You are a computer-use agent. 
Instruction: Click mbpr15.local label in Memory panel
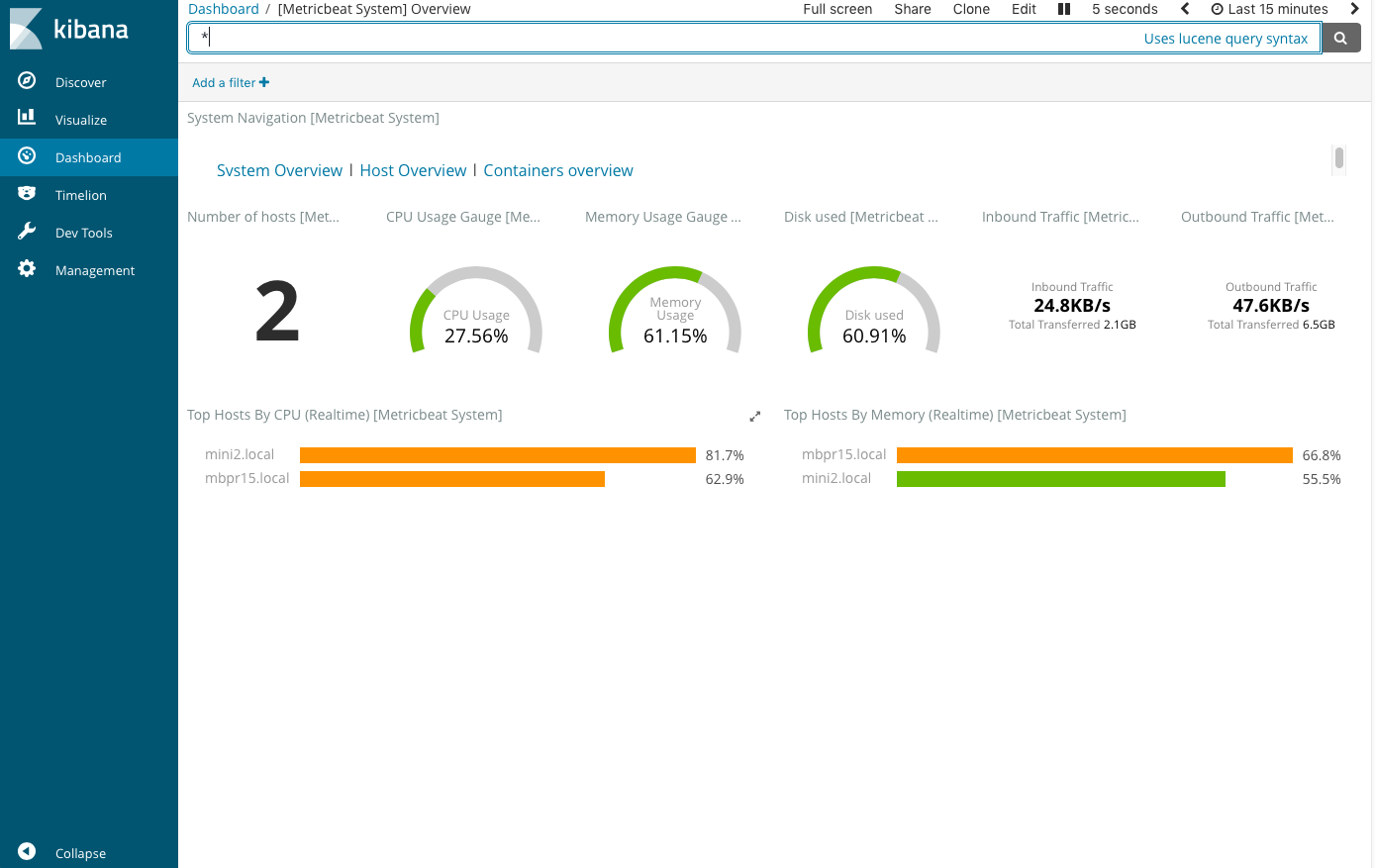coord(844,454)
